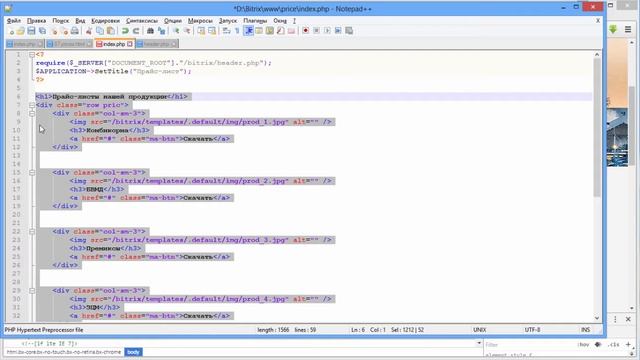The width and height of the screenshot is (640, 360).
Task: Click the Stop recording macro icon
Action: click(x=316, y=31)
